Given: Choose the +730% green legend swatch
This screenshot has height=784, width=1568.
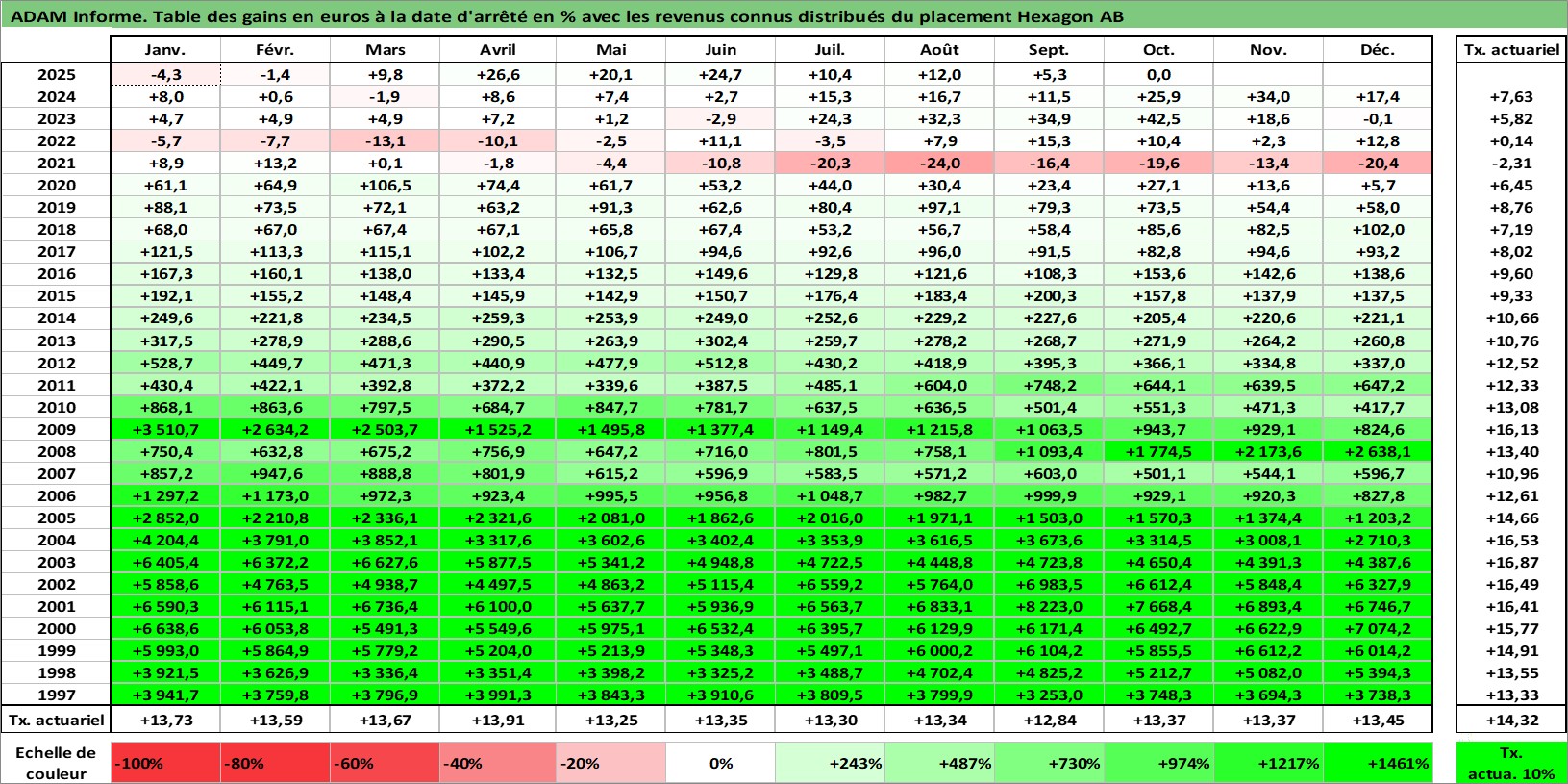Looking at the screenshot, I should coord(1050,763).
